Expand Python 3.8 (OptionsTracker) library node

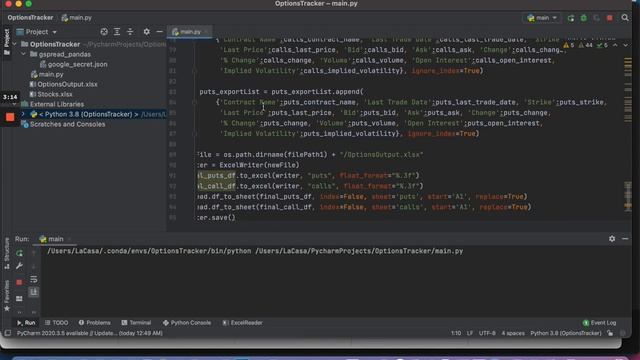(23, 114)
